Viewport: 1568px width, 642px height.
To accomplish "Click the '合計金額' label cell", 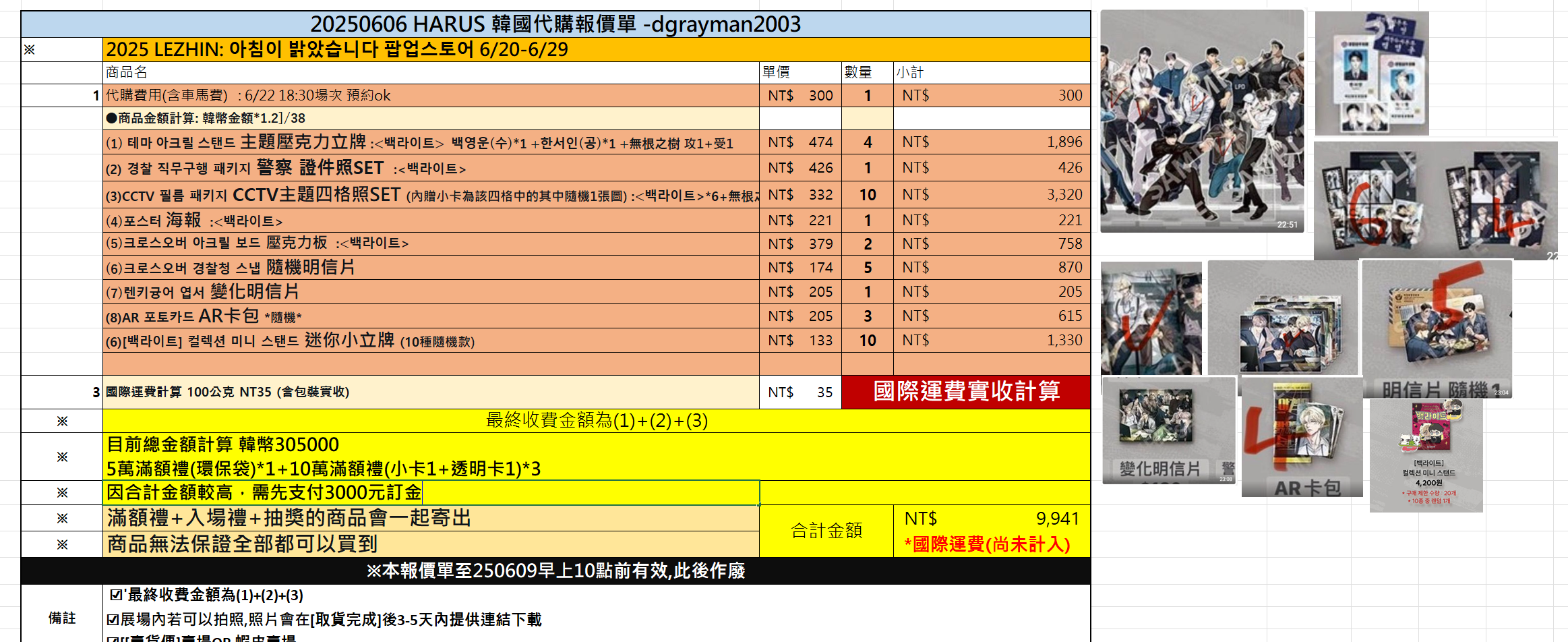I will [826, 531].
